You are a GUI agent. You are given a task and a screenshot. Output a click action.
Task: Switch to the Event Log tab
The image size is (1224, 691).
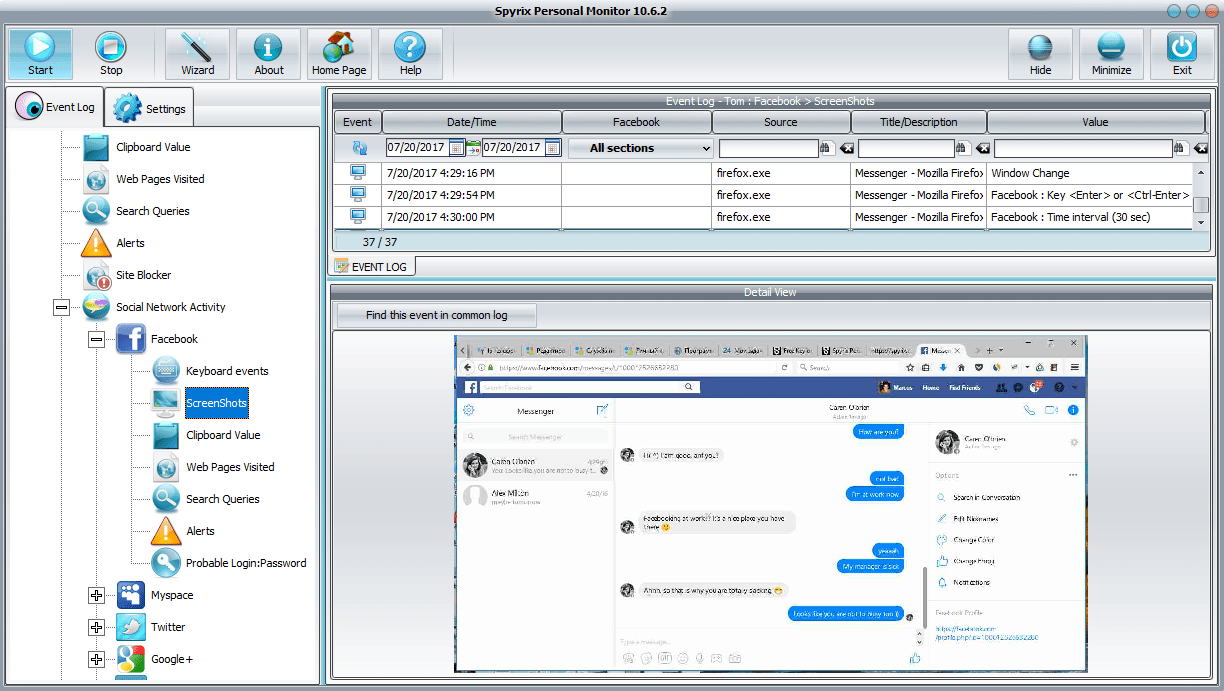click(57, 107)
